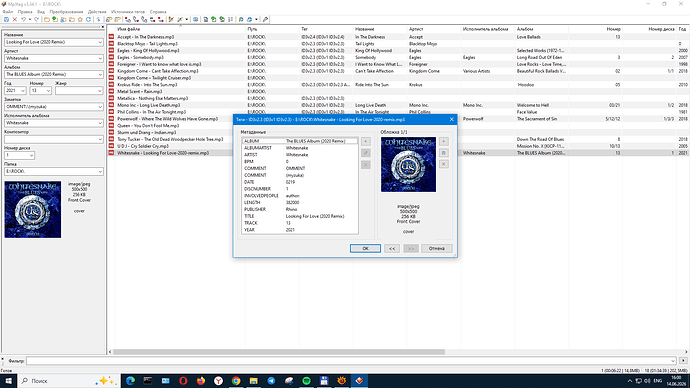Screen dimensions: 690x388
Task: Open the Композитор composer dropdown
Action: click(100, 139)
